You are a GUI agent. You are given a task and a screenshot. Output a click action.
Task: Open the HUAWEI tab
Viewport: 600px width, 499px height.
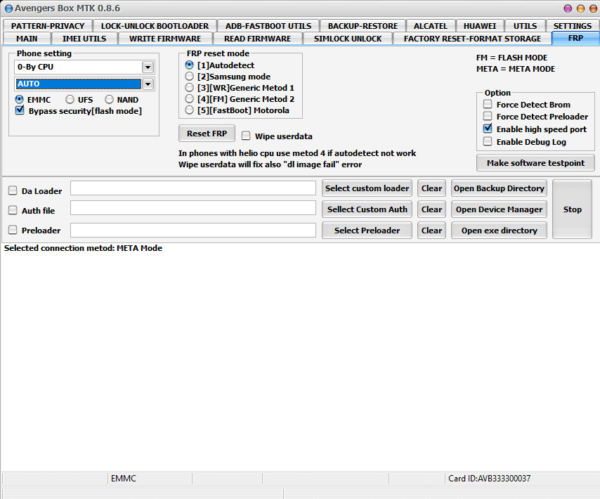(x=480, y=26)
